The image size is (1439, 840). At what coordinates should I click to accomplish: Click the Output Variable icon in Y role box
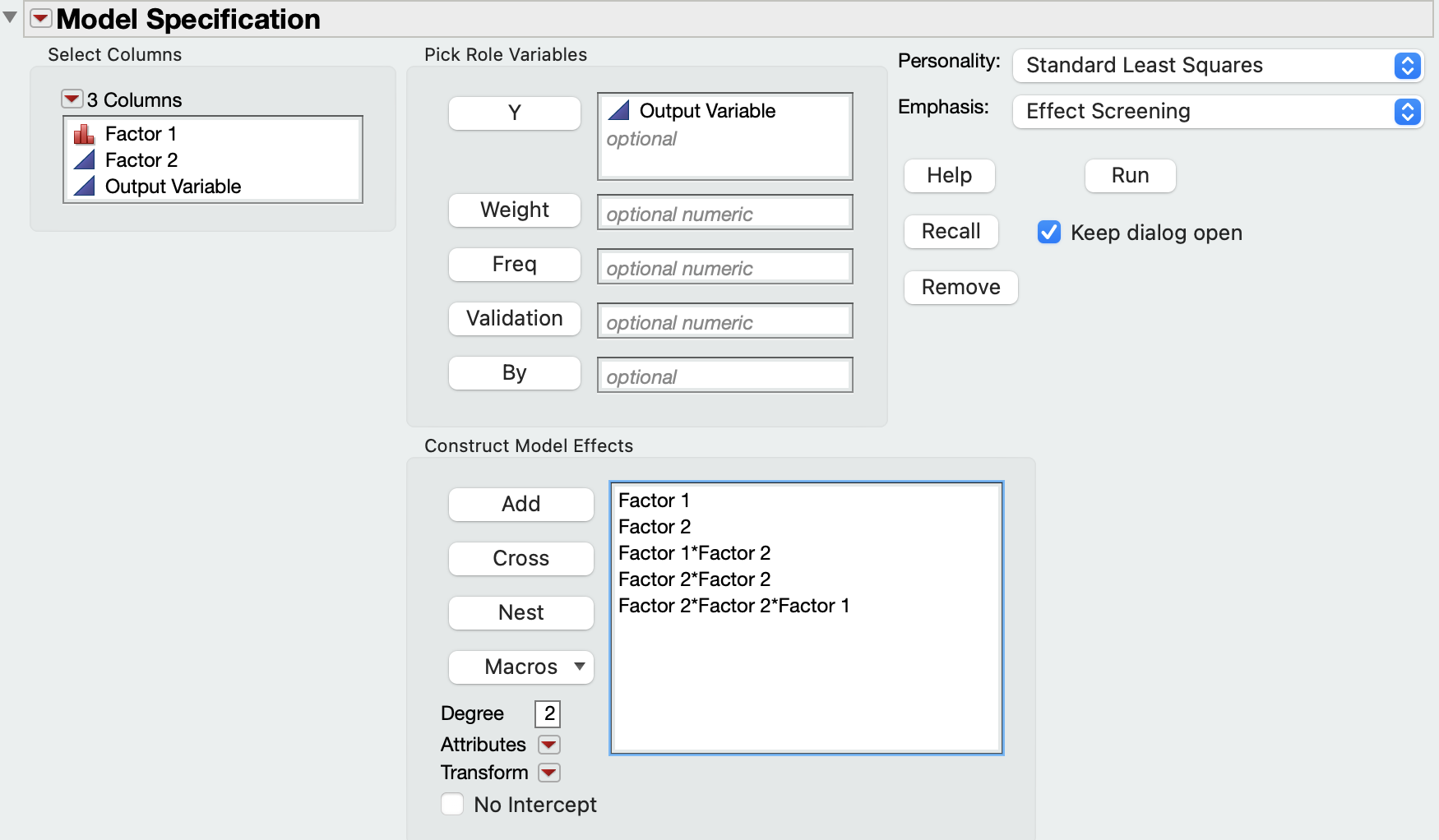(x=618, y=111)
